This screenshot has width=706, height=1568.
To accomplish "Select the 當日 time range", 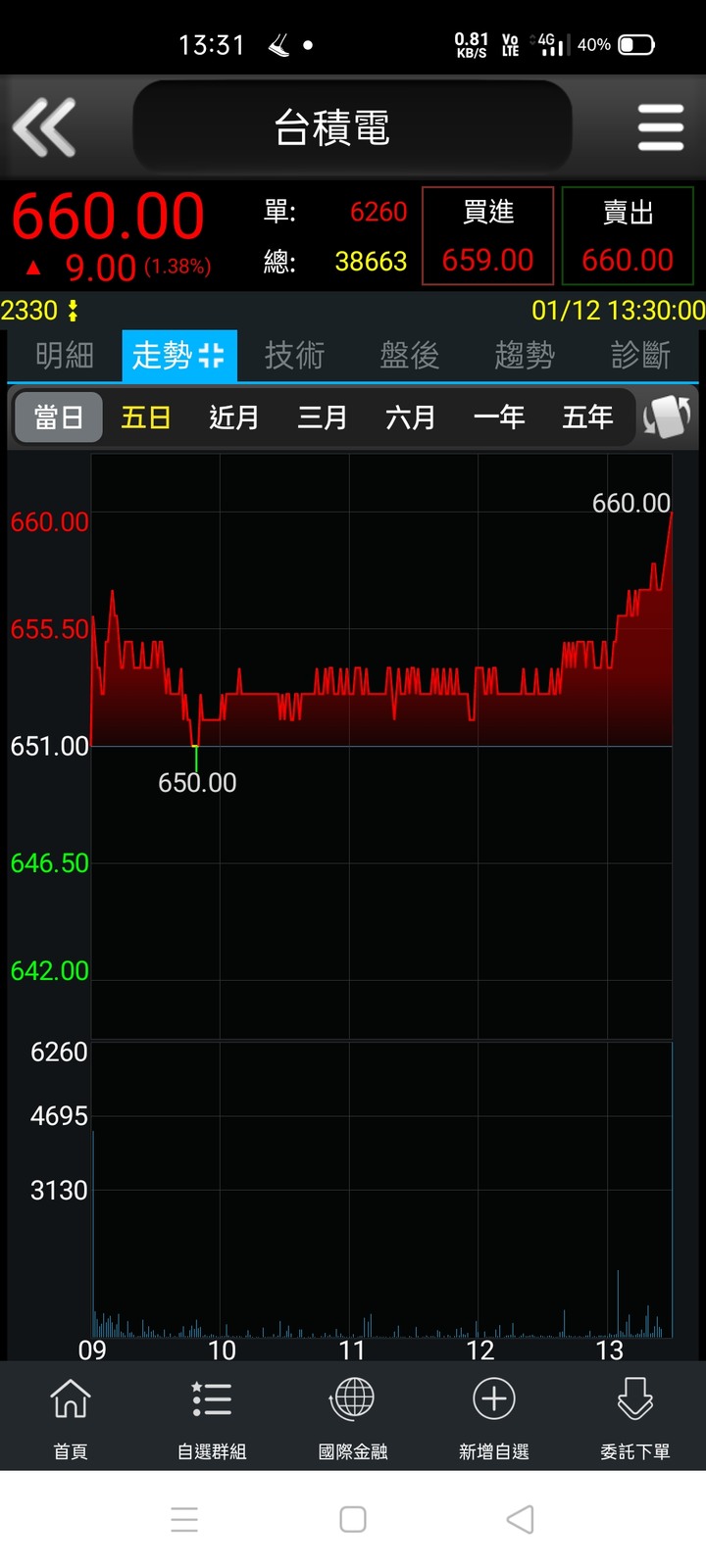I will [x=59, y=417].
